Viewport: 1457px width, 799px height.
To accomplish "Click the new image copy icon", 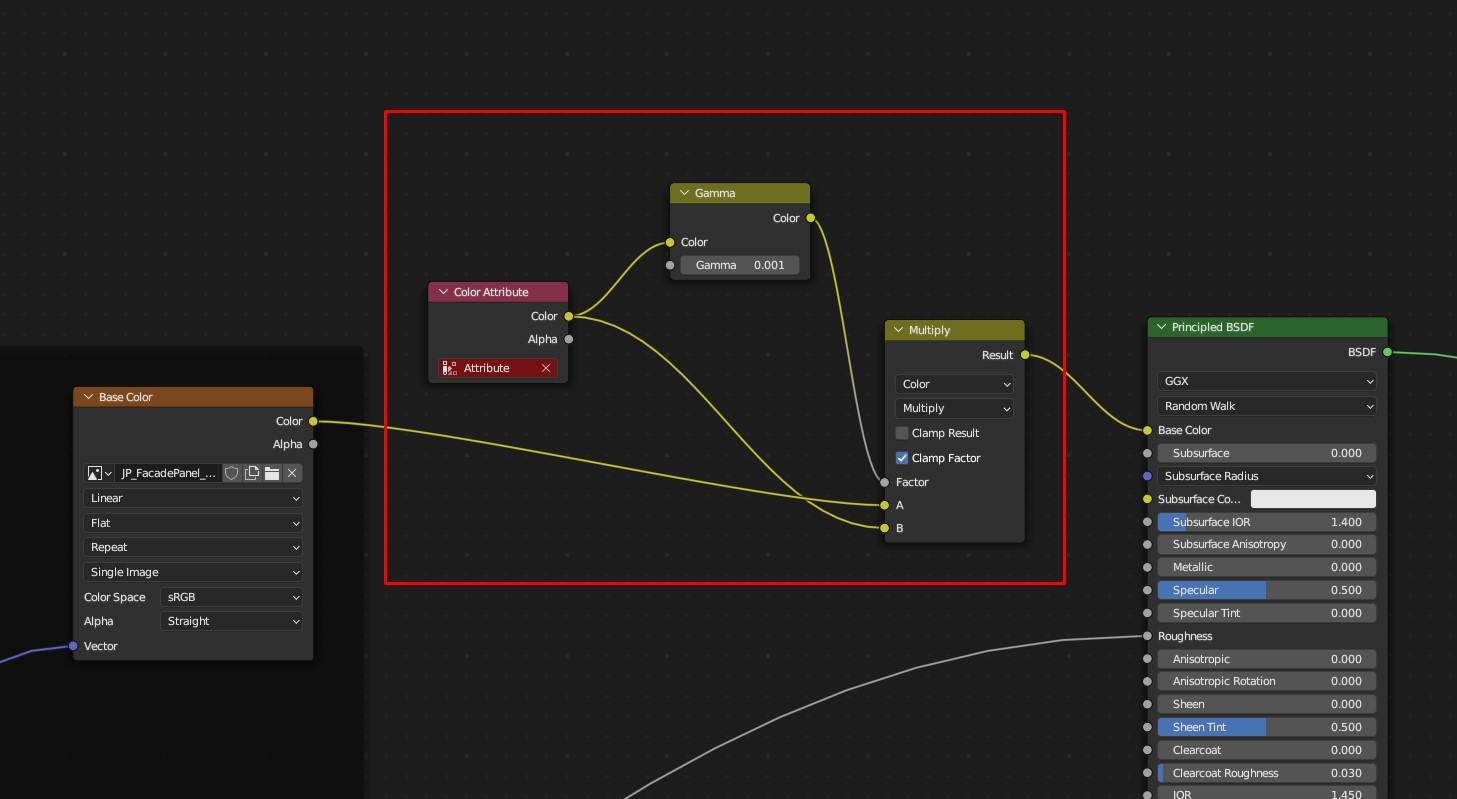I will (x=252, y=473).
